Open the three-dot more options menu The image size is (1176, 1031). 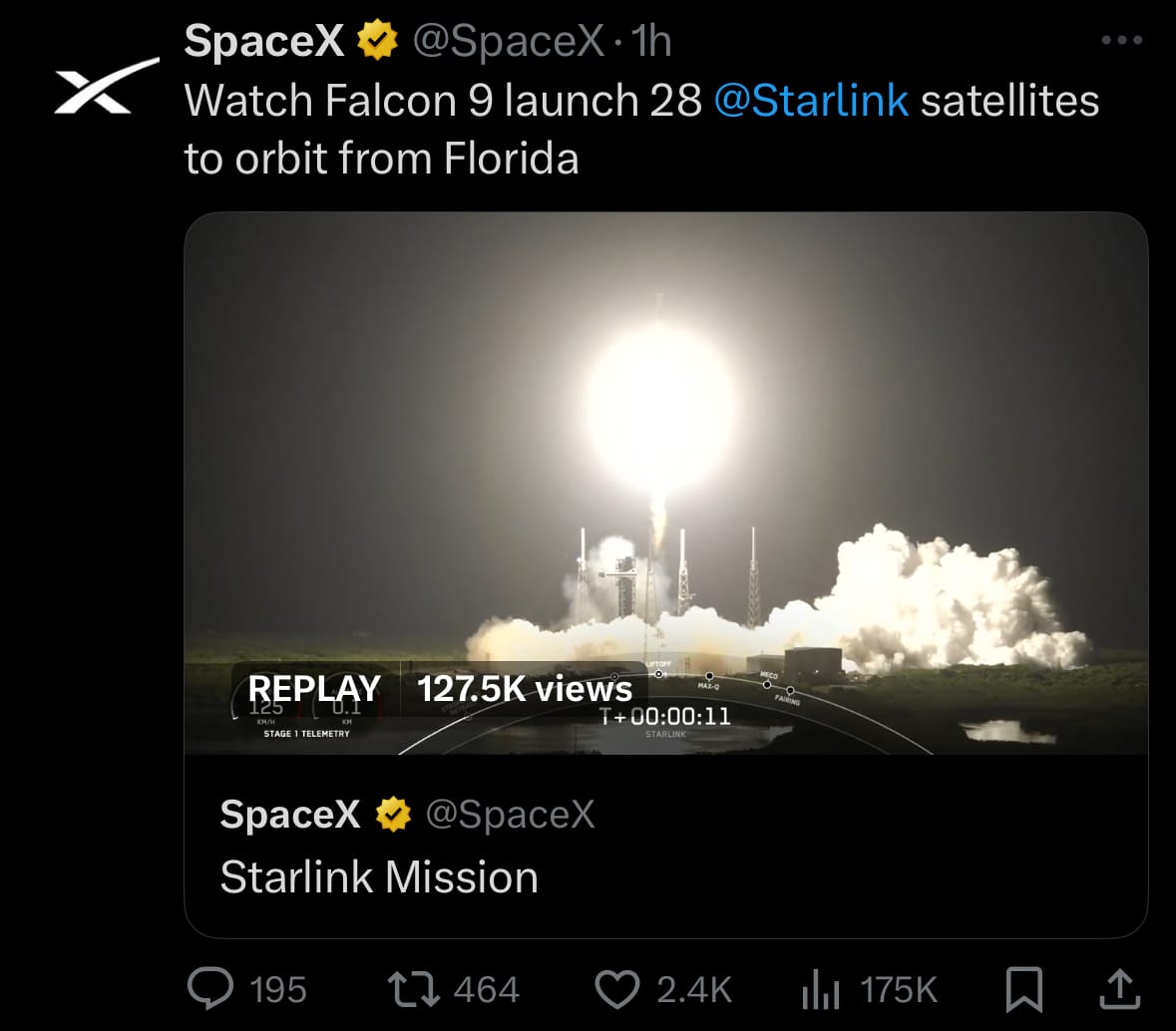[x=1122, y=40]
